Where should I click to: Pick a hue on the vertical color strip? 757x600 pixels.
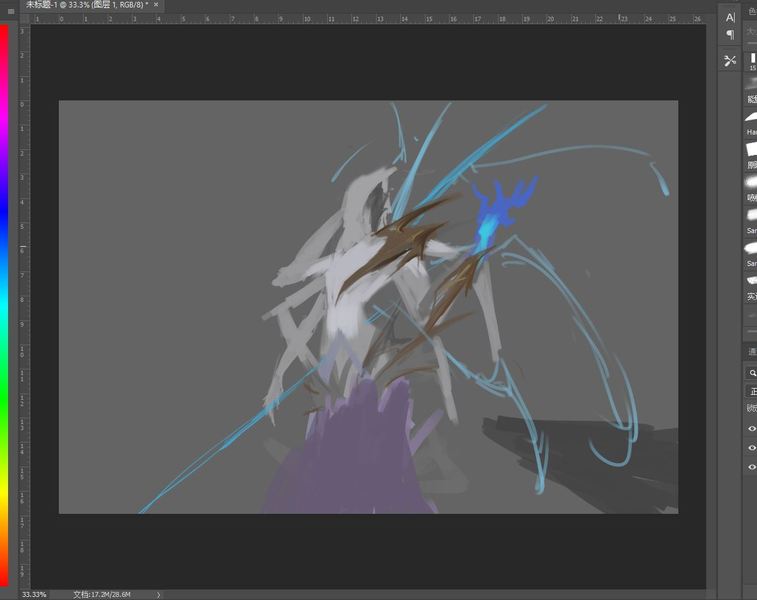pos(4,307)
